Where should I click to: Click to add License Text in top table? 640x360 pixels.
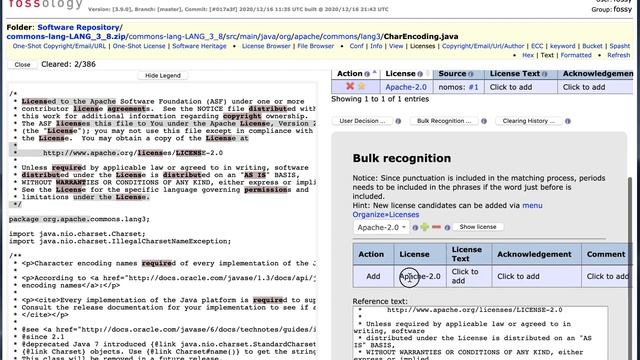(x=511, y=87)
